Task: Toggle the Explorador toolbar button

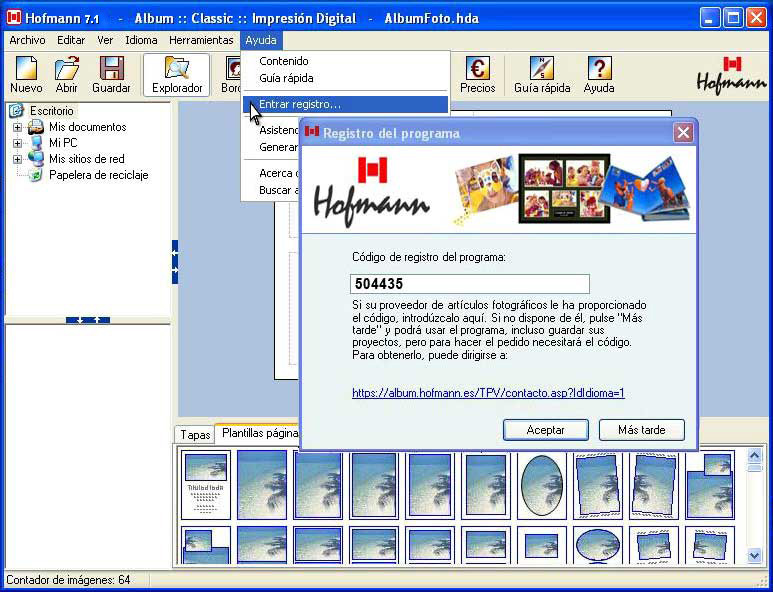Action: pos(177,74)
